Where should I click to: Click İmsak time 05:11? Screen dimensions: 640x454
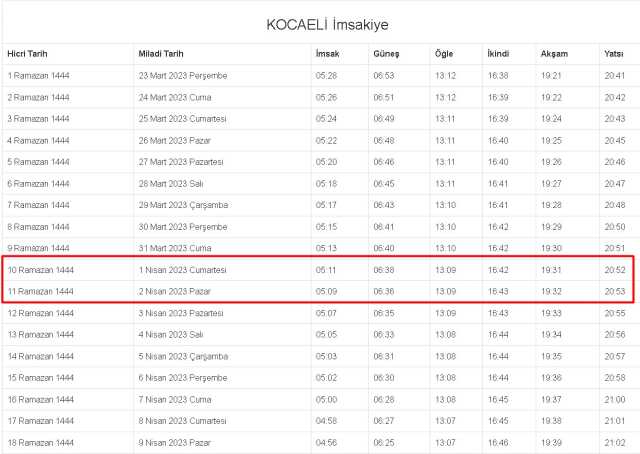(326, 270)
